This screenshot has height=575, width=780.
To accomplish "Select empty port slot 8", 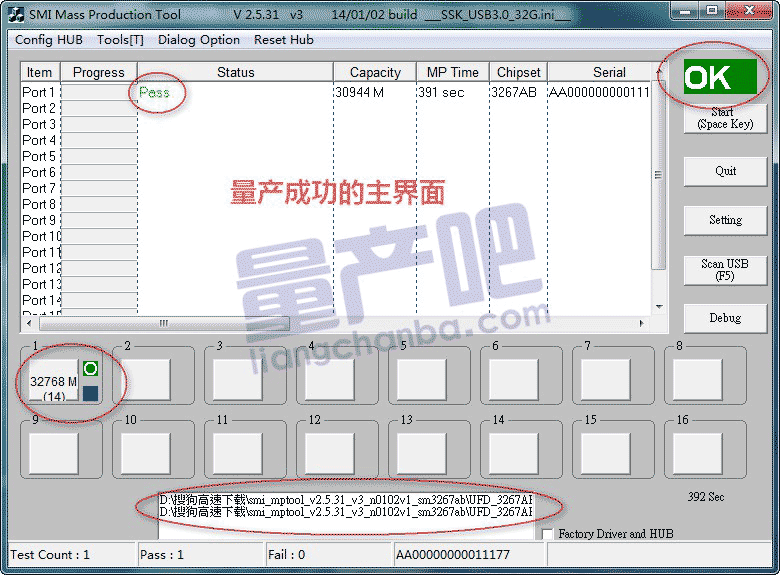I will (x=698, y=380).
